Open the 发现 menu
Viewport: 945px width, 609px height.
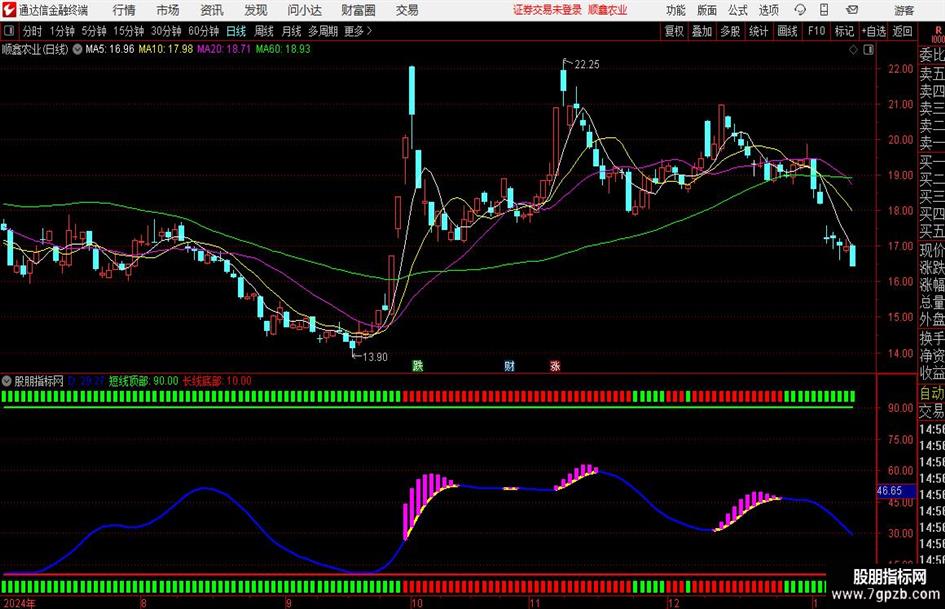click(x=256, y=10)
